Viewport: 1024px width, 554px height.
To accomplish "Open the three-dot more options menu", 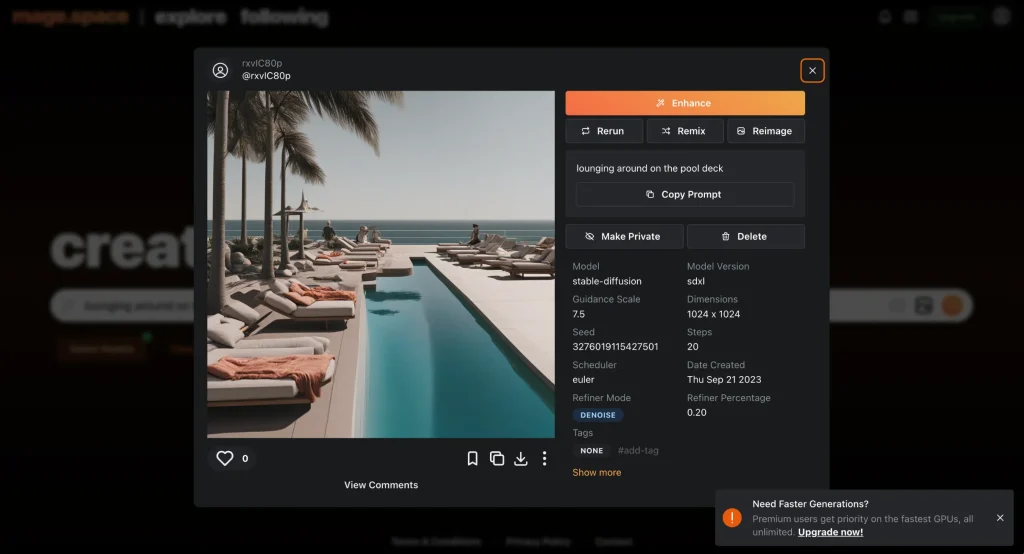I will coord(544,458).
